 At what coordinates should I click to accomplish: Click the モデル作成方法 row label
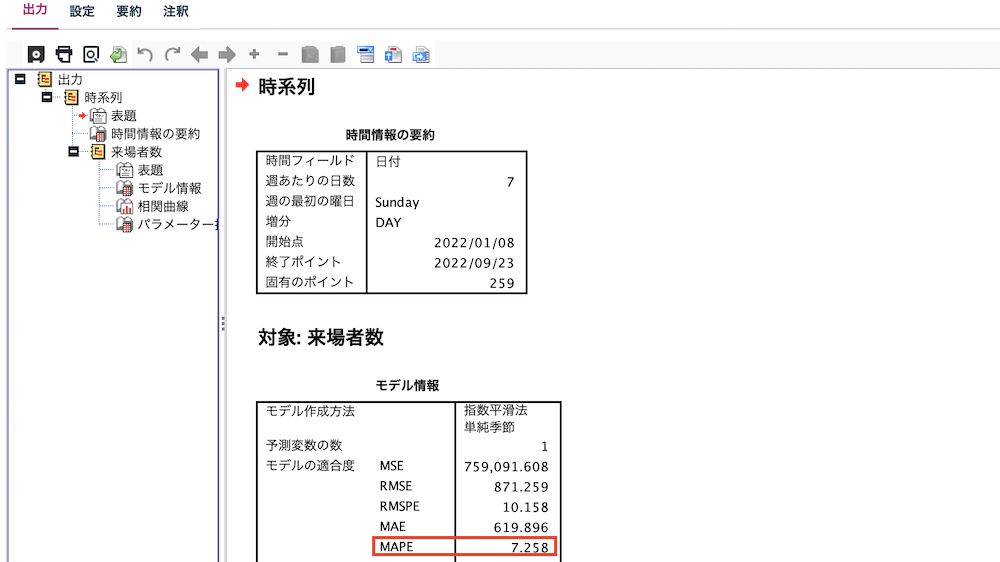(x=310, y=411)
